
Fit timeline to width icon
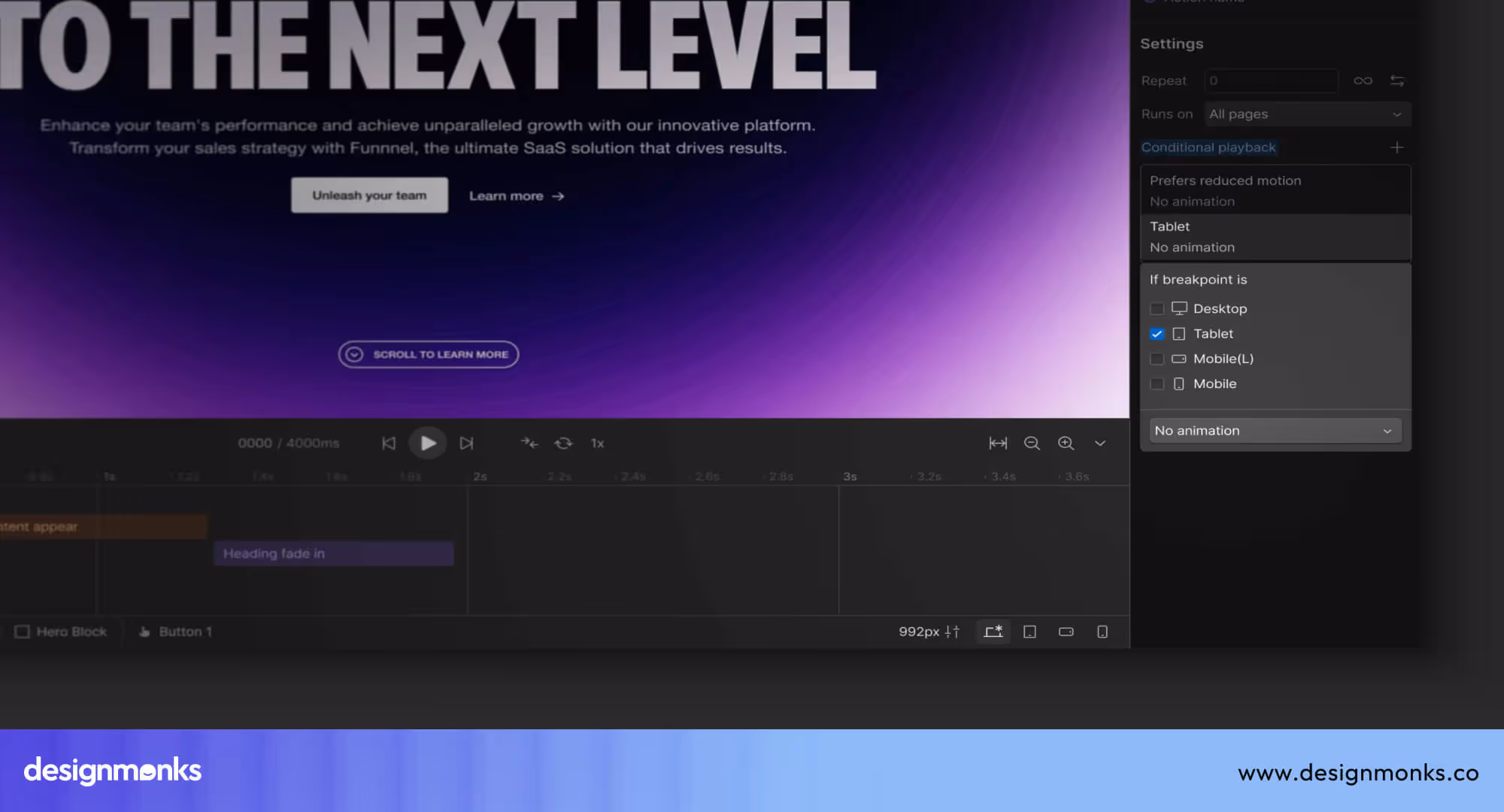[998, 444]
